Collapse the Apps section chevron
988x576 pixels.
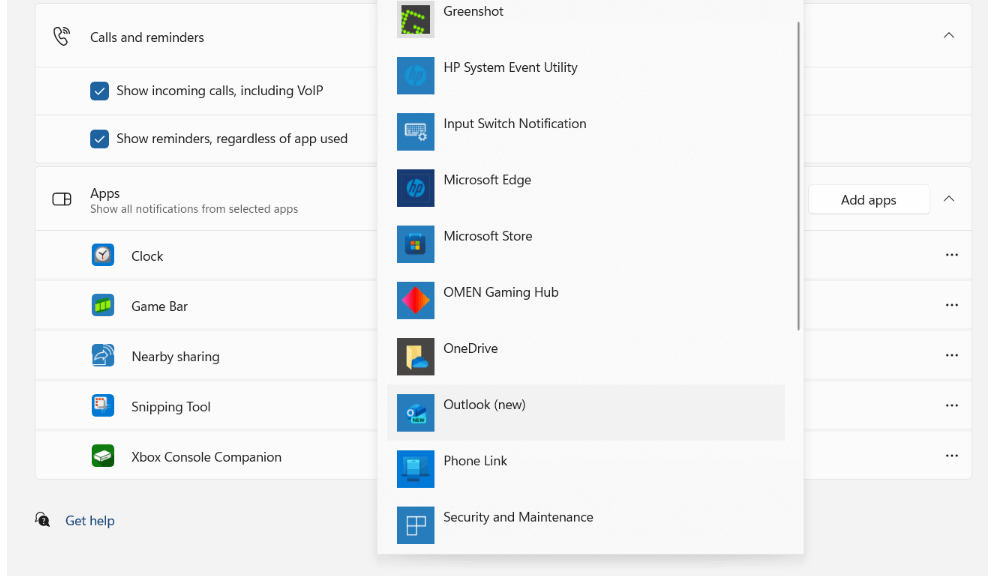[949, 199]
